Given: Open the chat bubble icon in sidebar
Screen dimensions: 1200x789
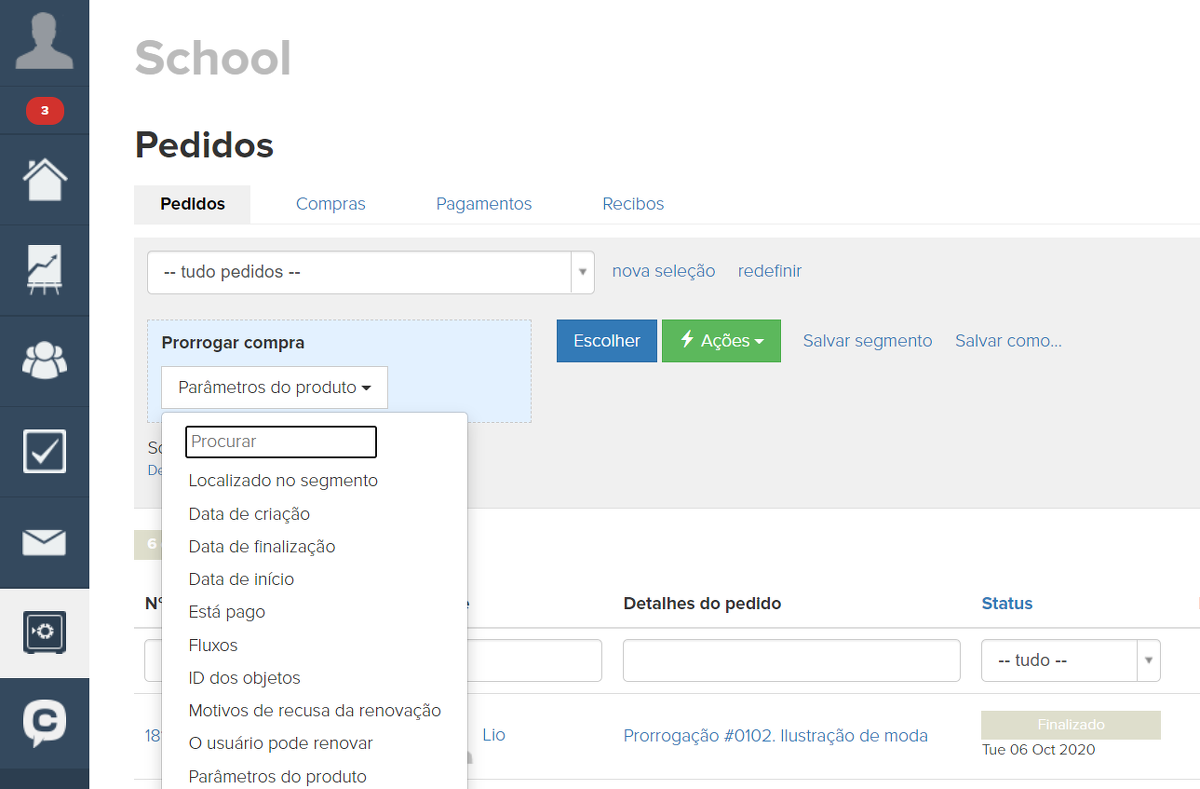Looking at the screenshot, I should (x=44, y=722).
